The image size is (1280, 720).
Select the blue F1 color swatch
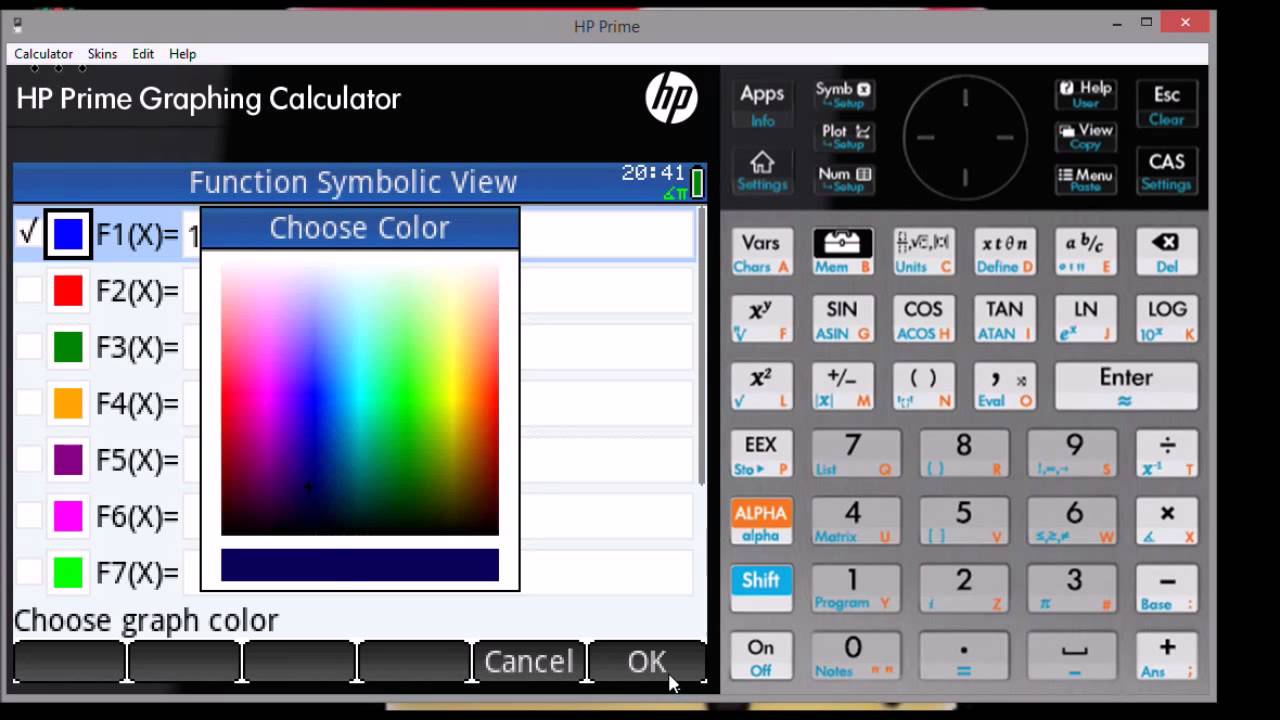tap(68, 234)
